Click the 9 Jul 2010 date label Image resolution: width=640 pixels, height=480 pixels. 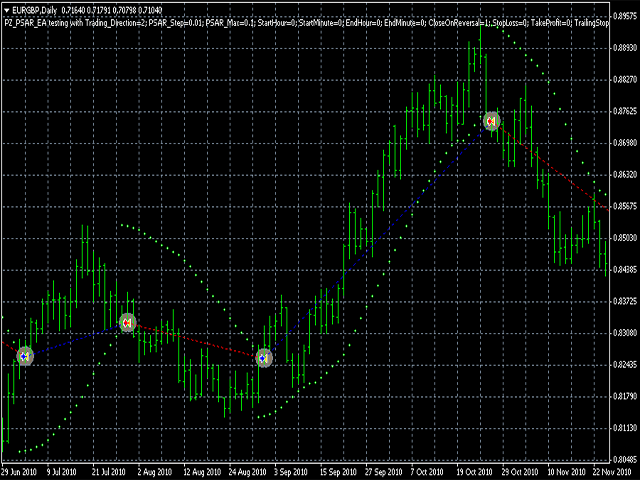tap(62, 472)
